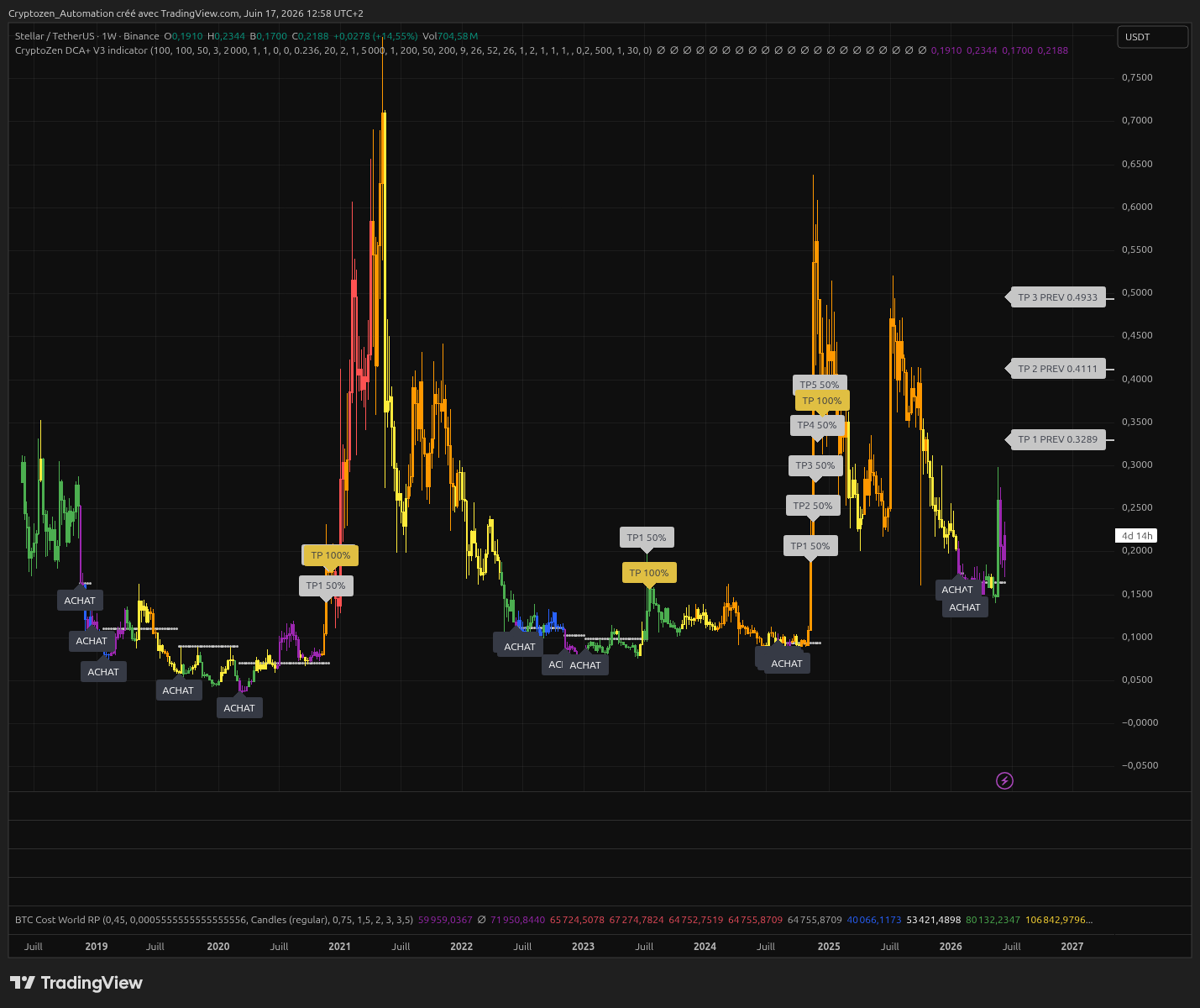Click the 71 950,8440 indicator value
This screenshot has width=1200, height=1008.
point(518,920)
